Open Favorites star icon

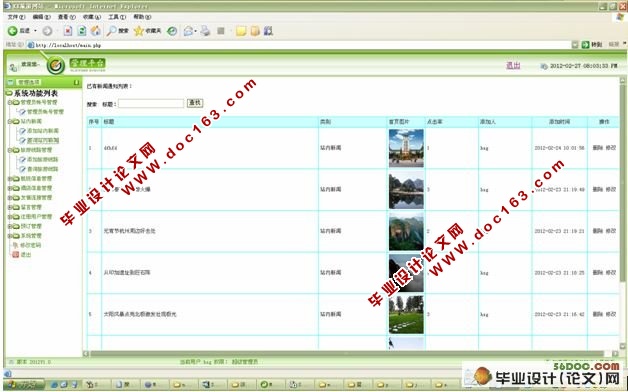(x=139, y=31)
